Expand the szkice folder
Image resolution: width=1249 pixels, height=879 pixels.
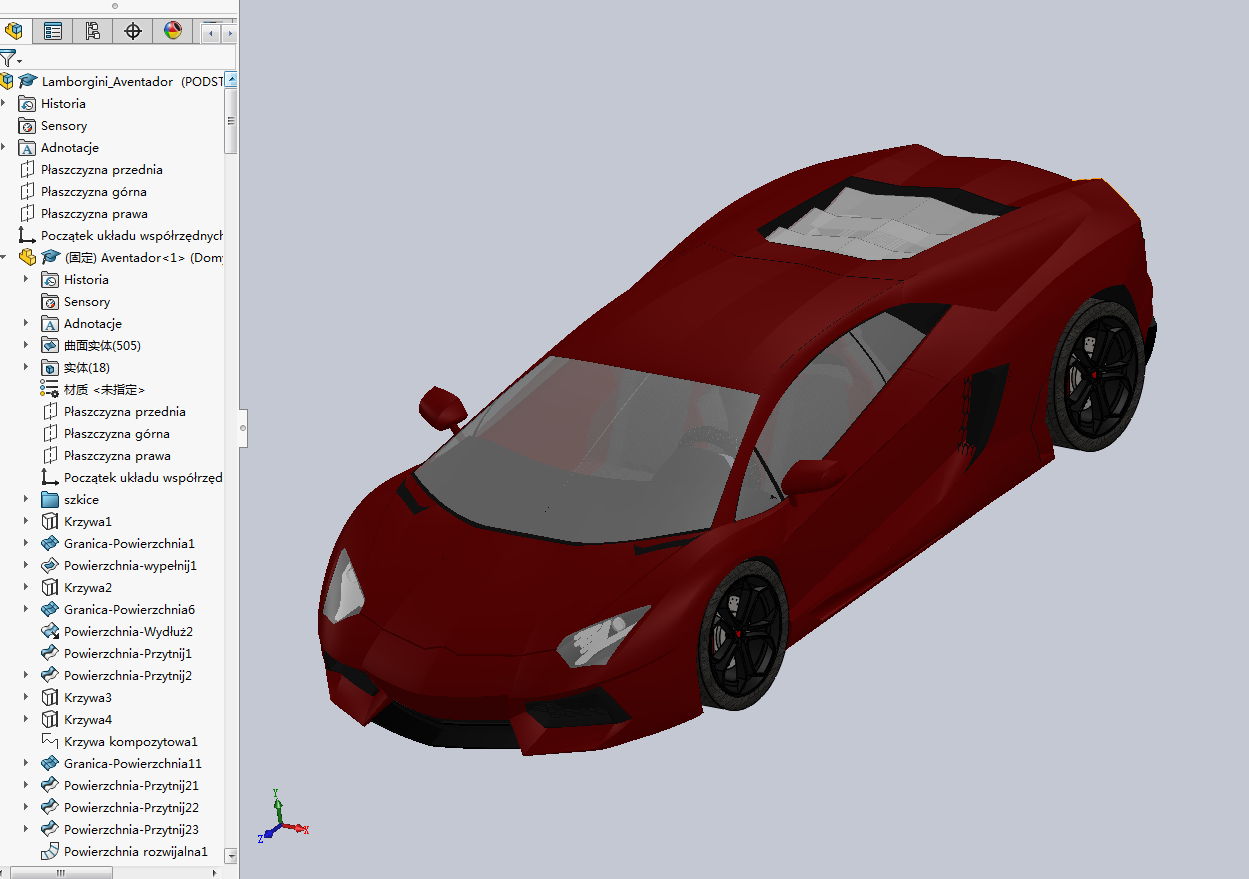point(25,499)
